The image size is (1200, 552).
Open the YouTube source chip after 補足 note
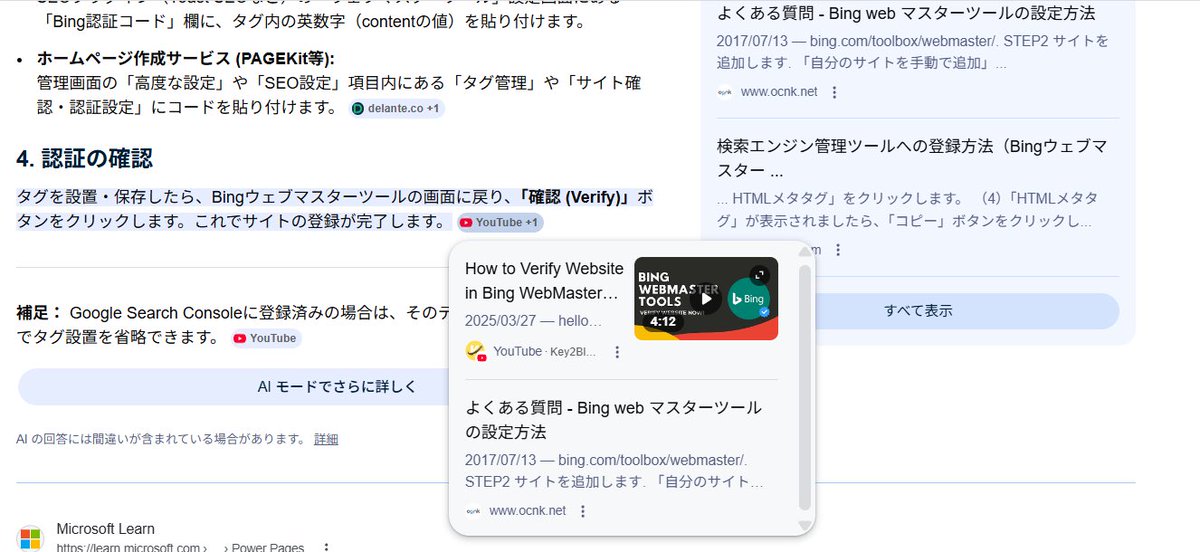265,338
